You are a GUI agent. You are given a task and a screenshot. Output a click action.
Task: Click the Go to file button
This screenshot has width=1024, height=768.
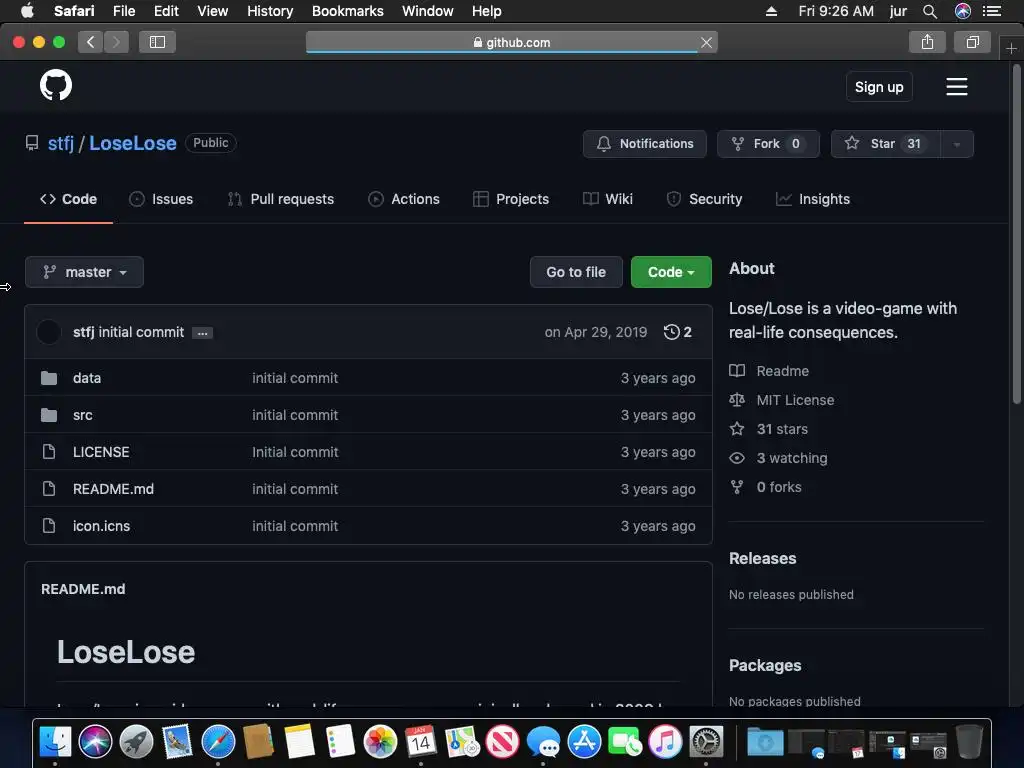point(576,272)
